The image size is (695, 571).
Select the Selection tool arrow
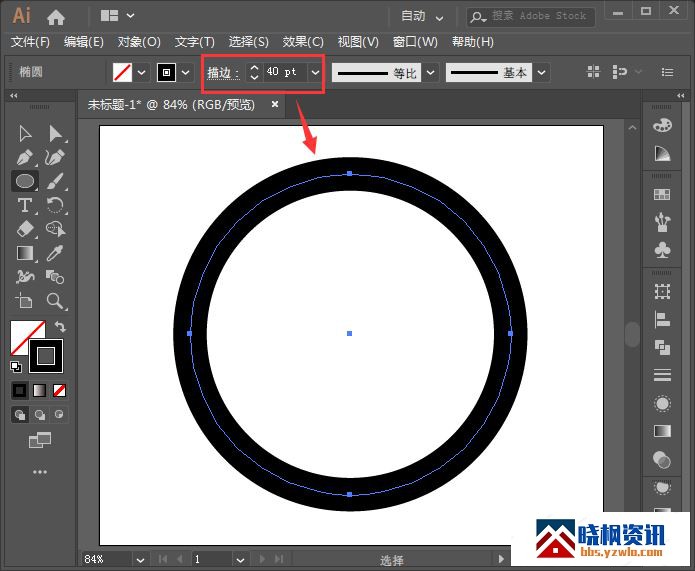point(25,133)
